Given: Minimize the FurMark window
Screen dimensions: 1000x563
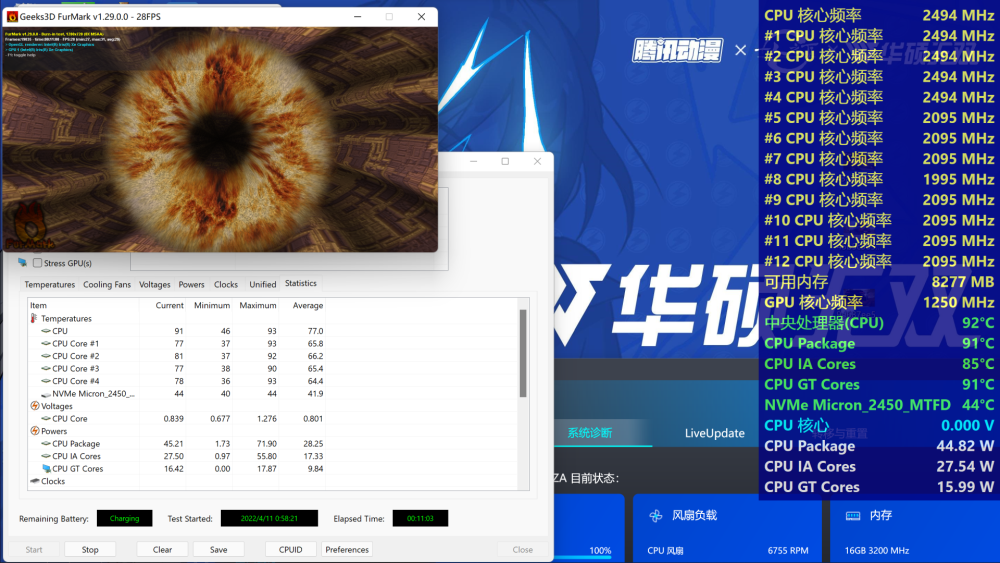Looking at the screenshot, I should pos(358,17).
